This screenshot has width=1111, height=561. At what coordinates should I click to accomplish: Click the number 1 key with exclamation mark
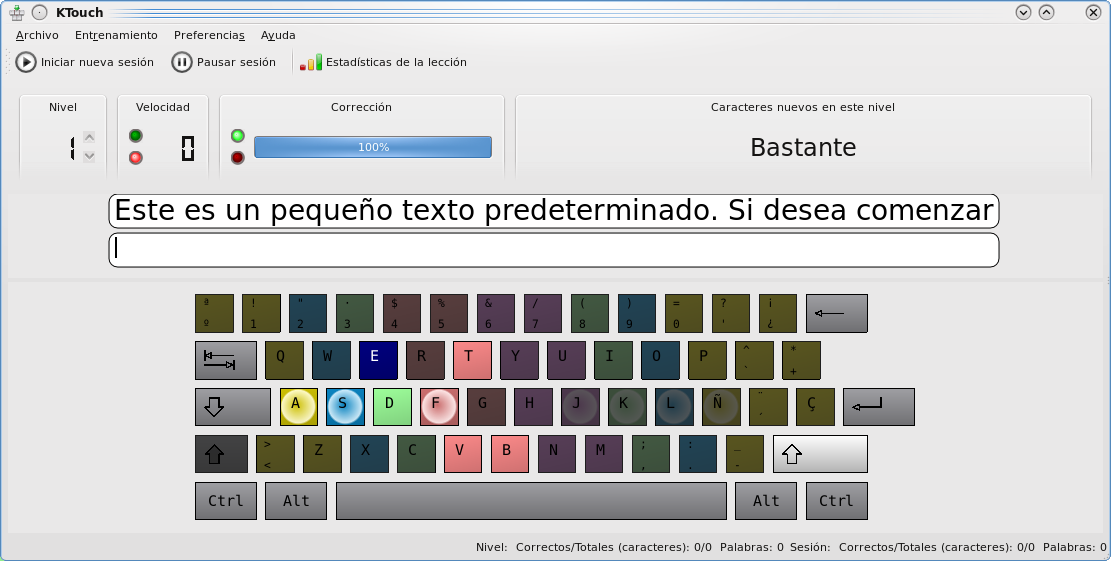tap(261, 313)
